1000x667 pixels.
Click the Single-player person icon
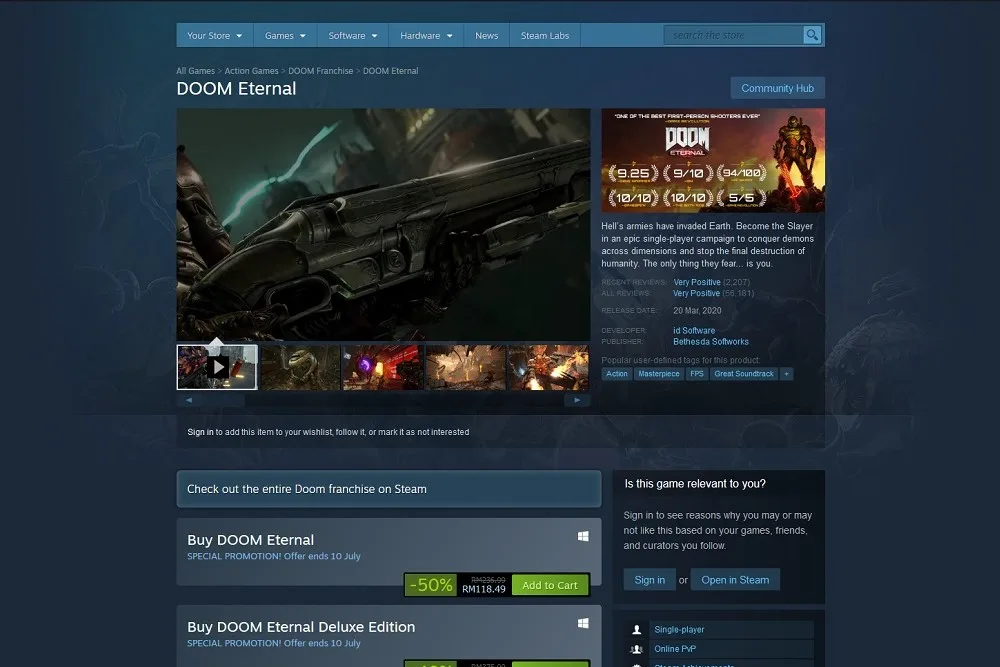point(636,629)
